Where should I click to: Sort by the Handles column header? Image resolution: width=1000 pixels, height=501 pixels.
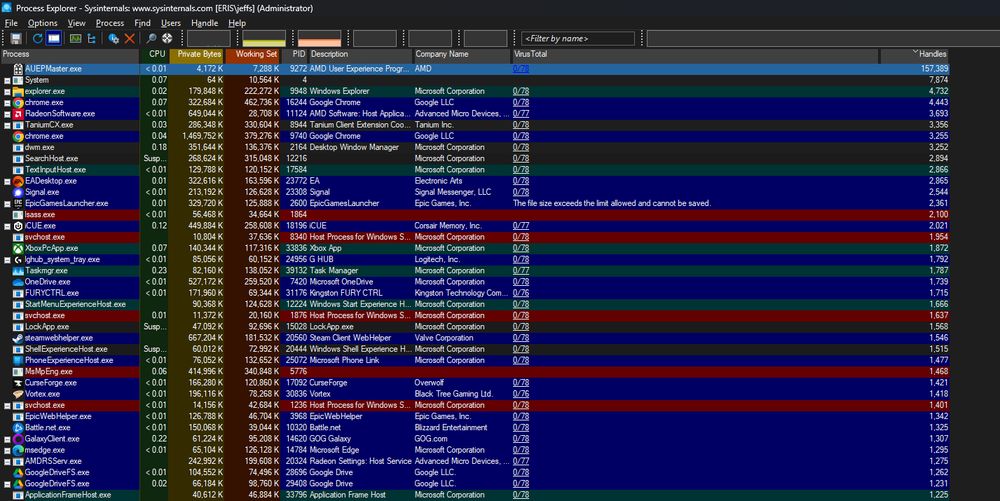914,54
